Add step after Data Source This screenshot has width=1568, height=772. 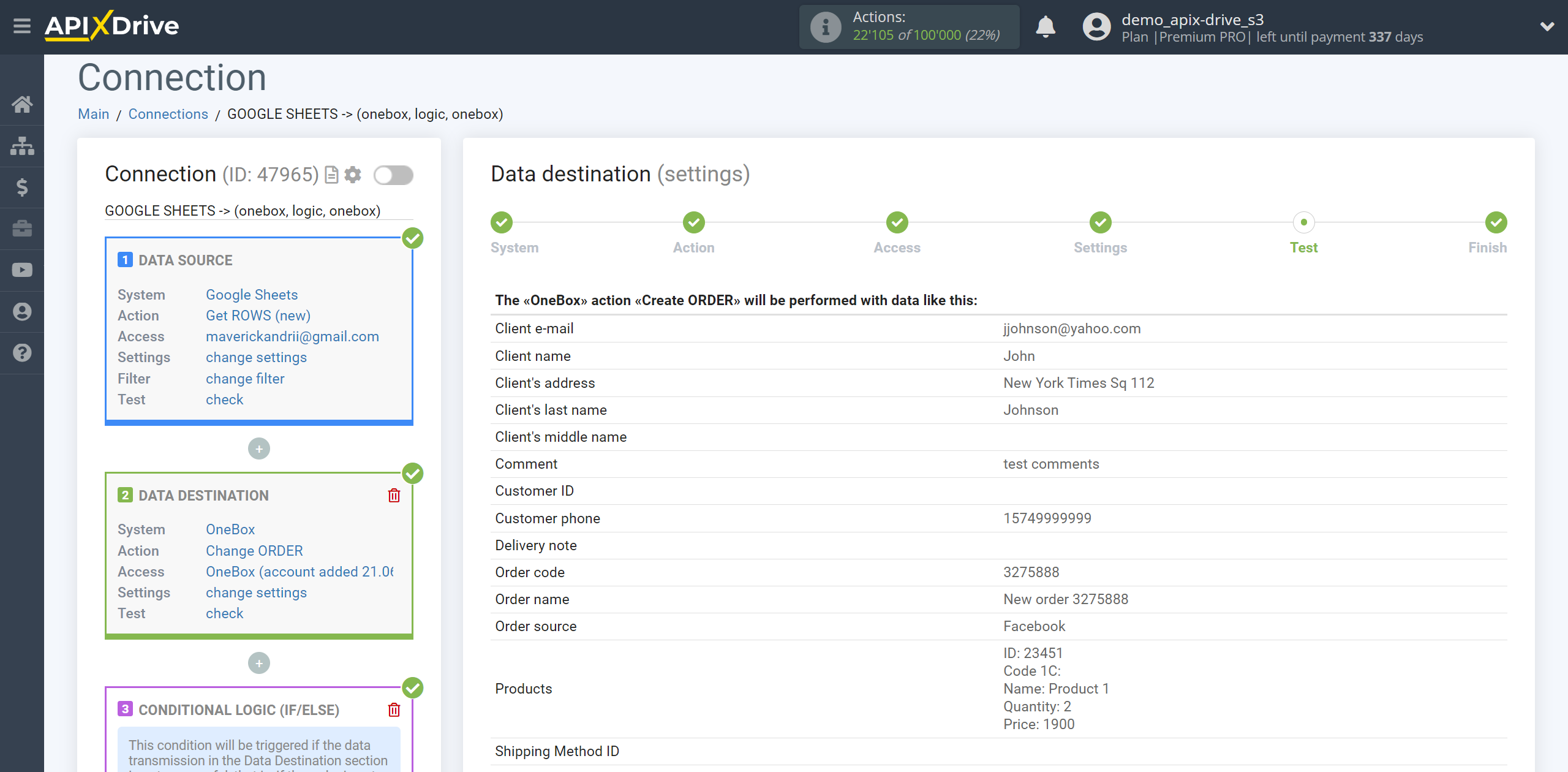point(259,448)
